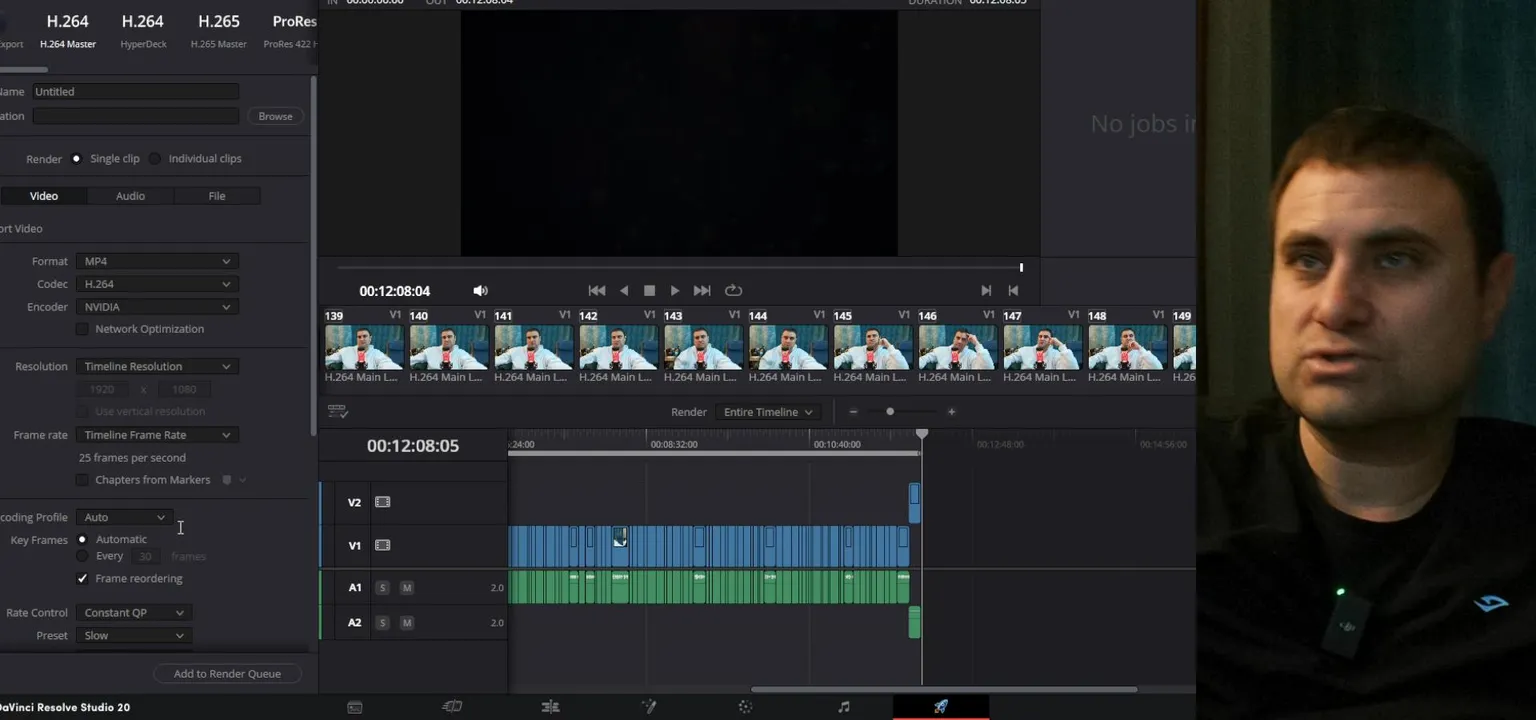Open the Resolution dropdown
Screen dimensions: 1536x720
[x=157, y=366]
